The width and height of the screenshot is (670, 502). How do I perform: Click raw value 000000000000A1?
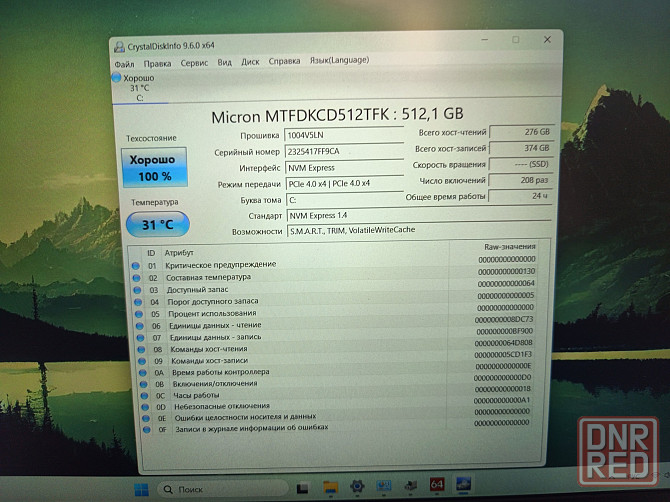pos(502,400)
